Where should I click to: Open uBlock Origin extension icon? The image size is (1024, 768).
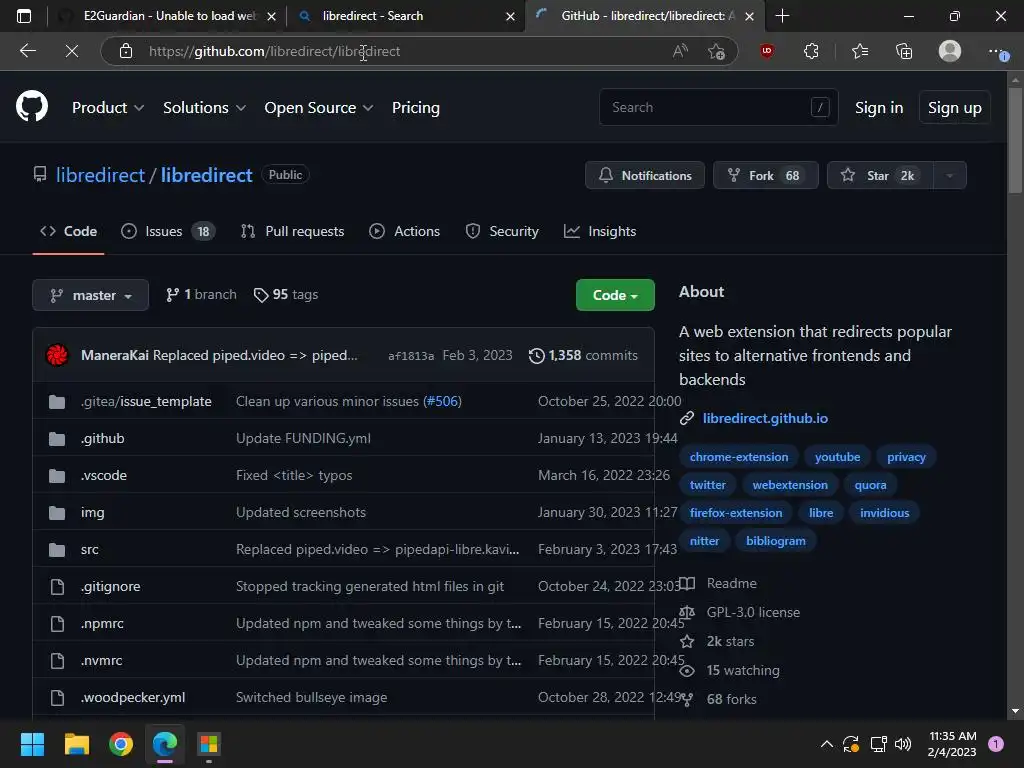[767, 51]
